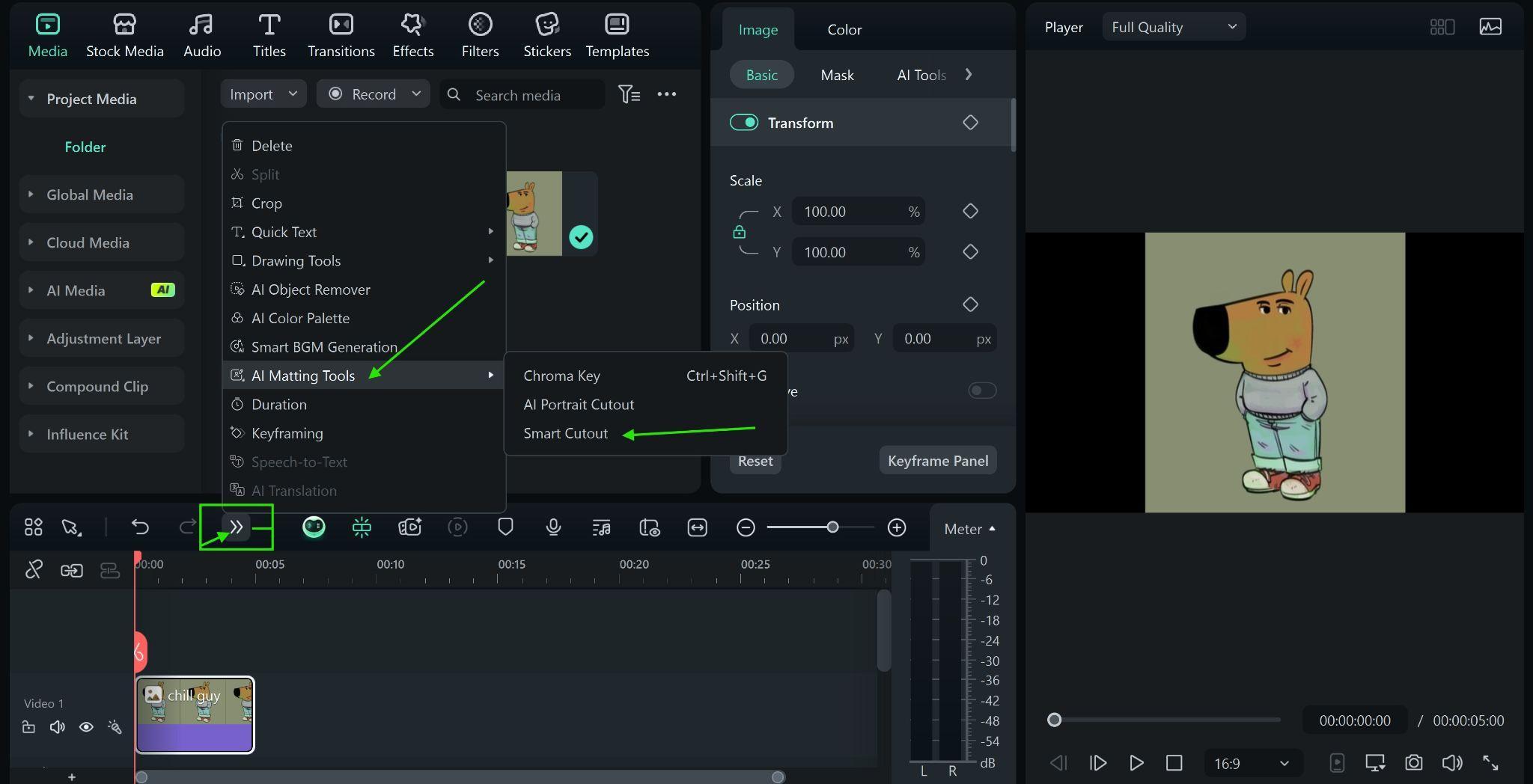
Task: Toggle the partially hidden switch below Position
Action: tap(982, 391)
